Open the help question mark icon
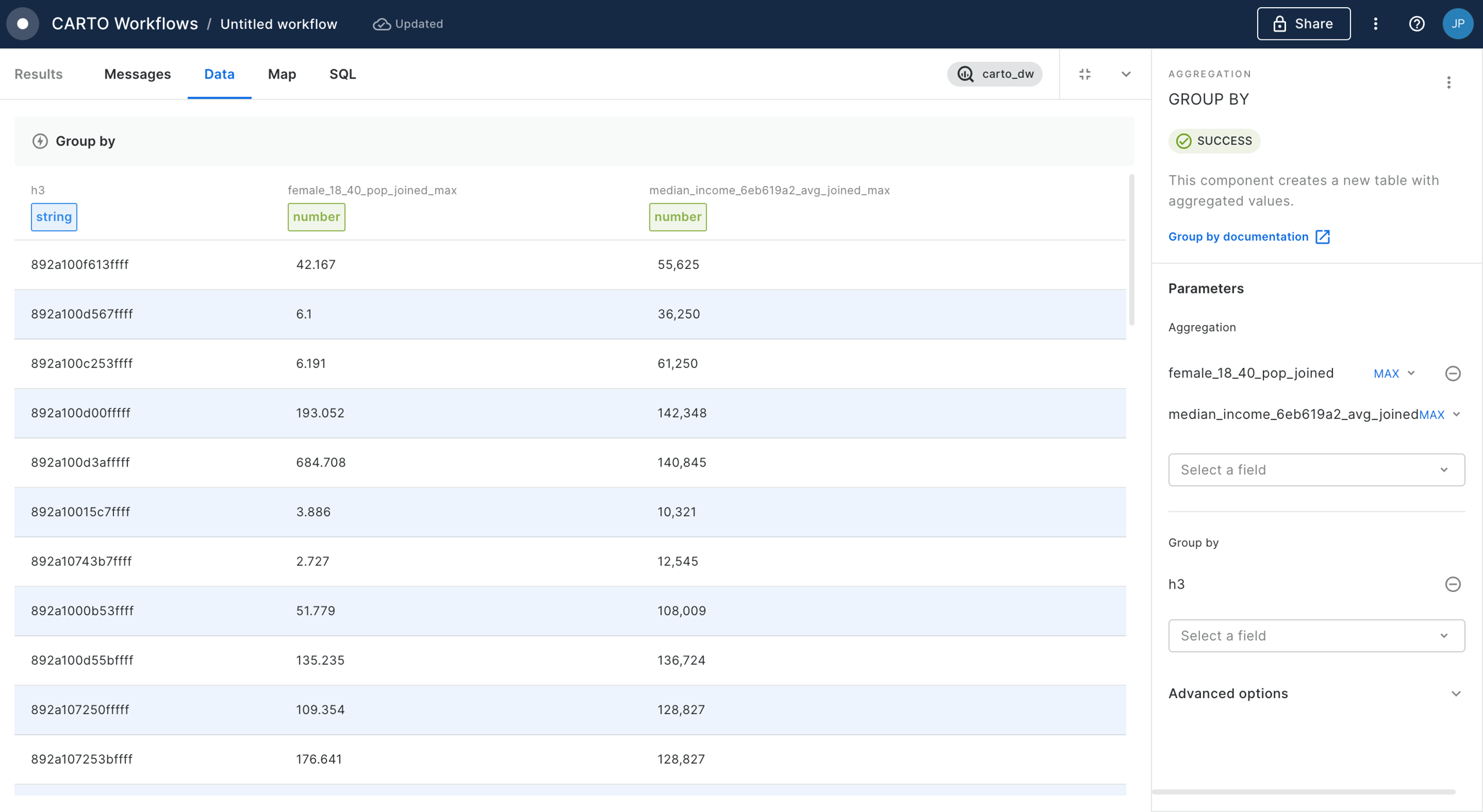 1416,24
